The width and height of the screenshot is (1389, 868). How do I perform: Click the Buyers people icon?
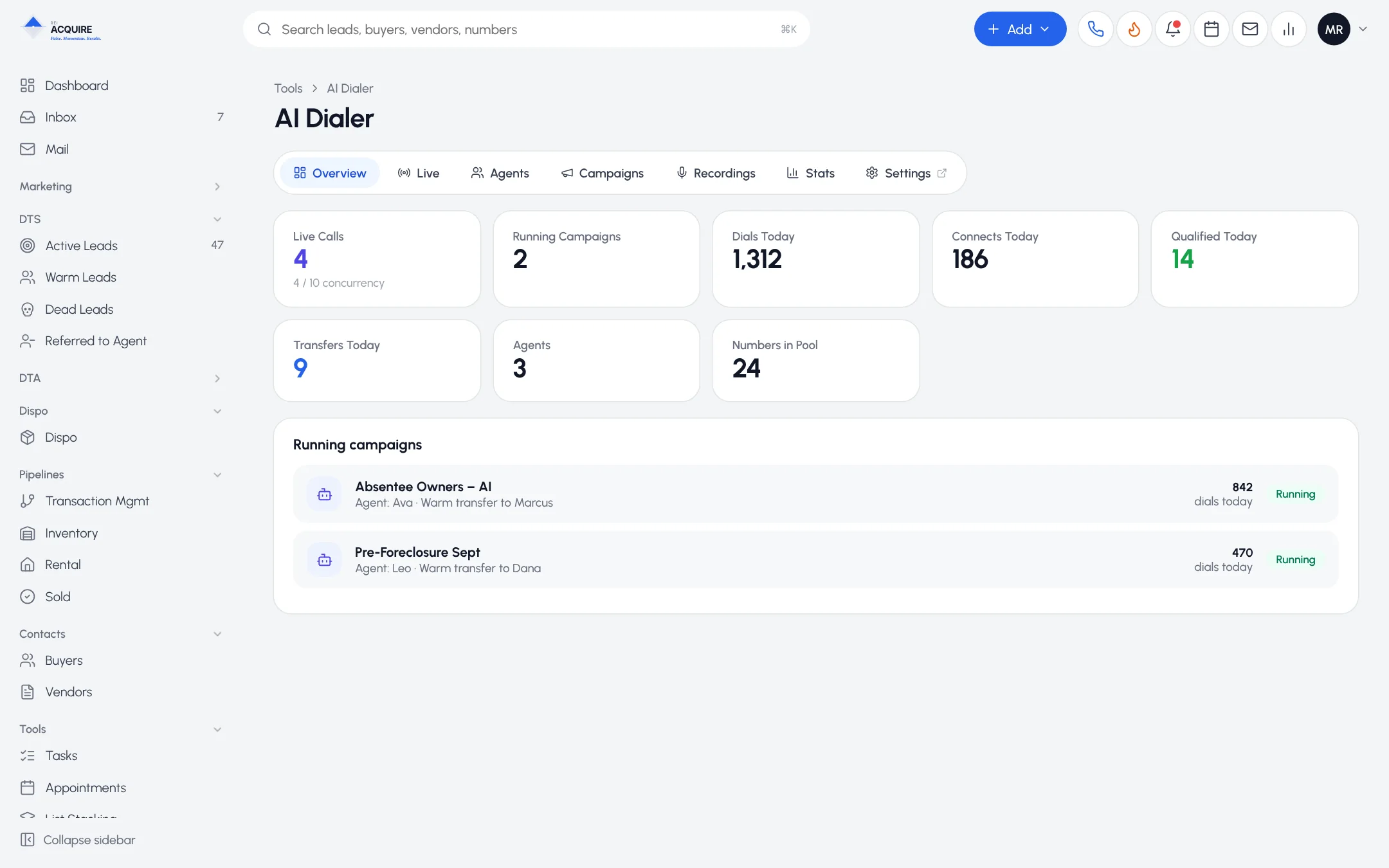pos(27,660)
